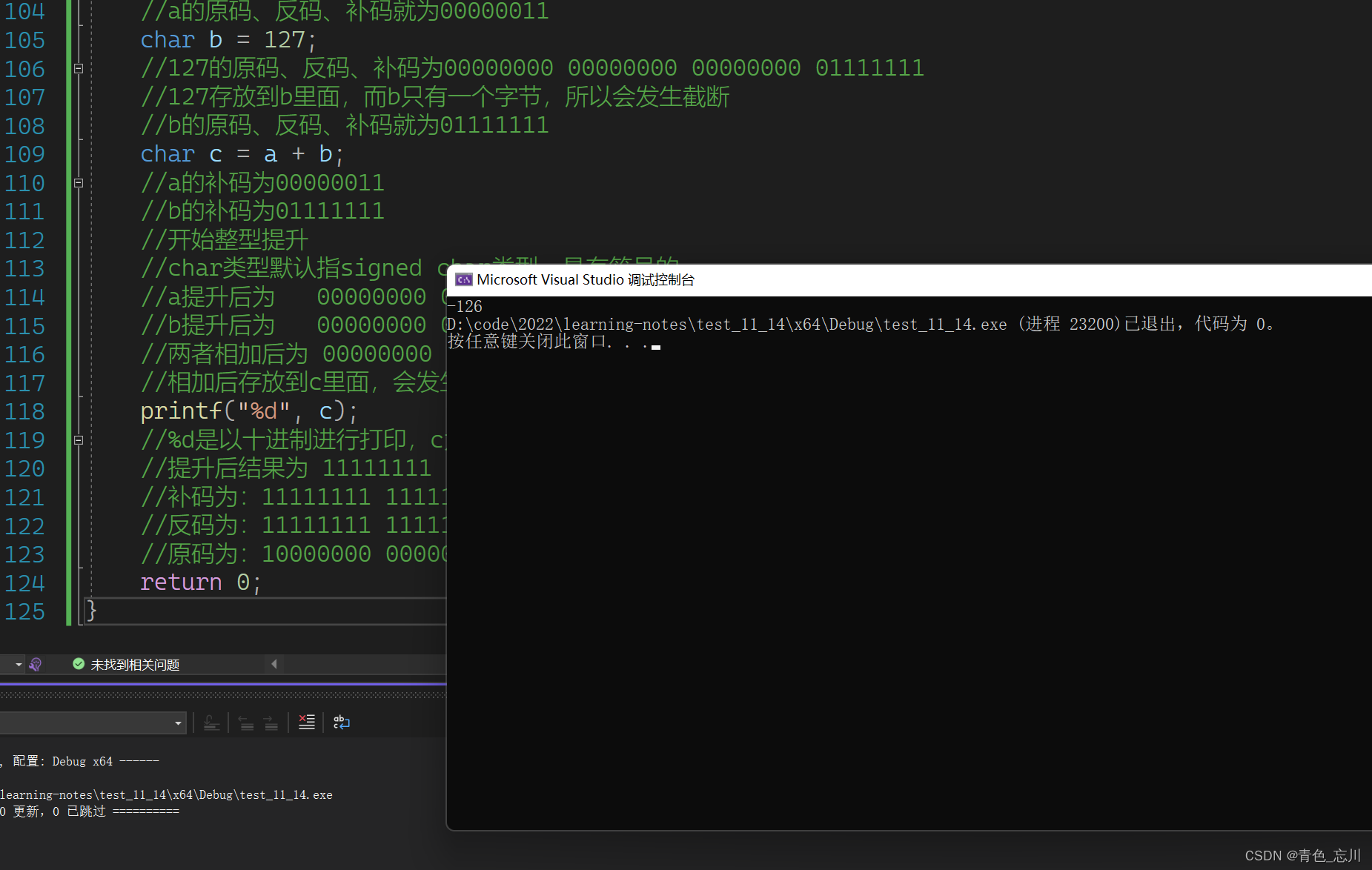The width and height of the screenshot is (1372, 870).
Task: Click the '-126' output in the console
Action: pyautogui.click(x=465, y=306)
